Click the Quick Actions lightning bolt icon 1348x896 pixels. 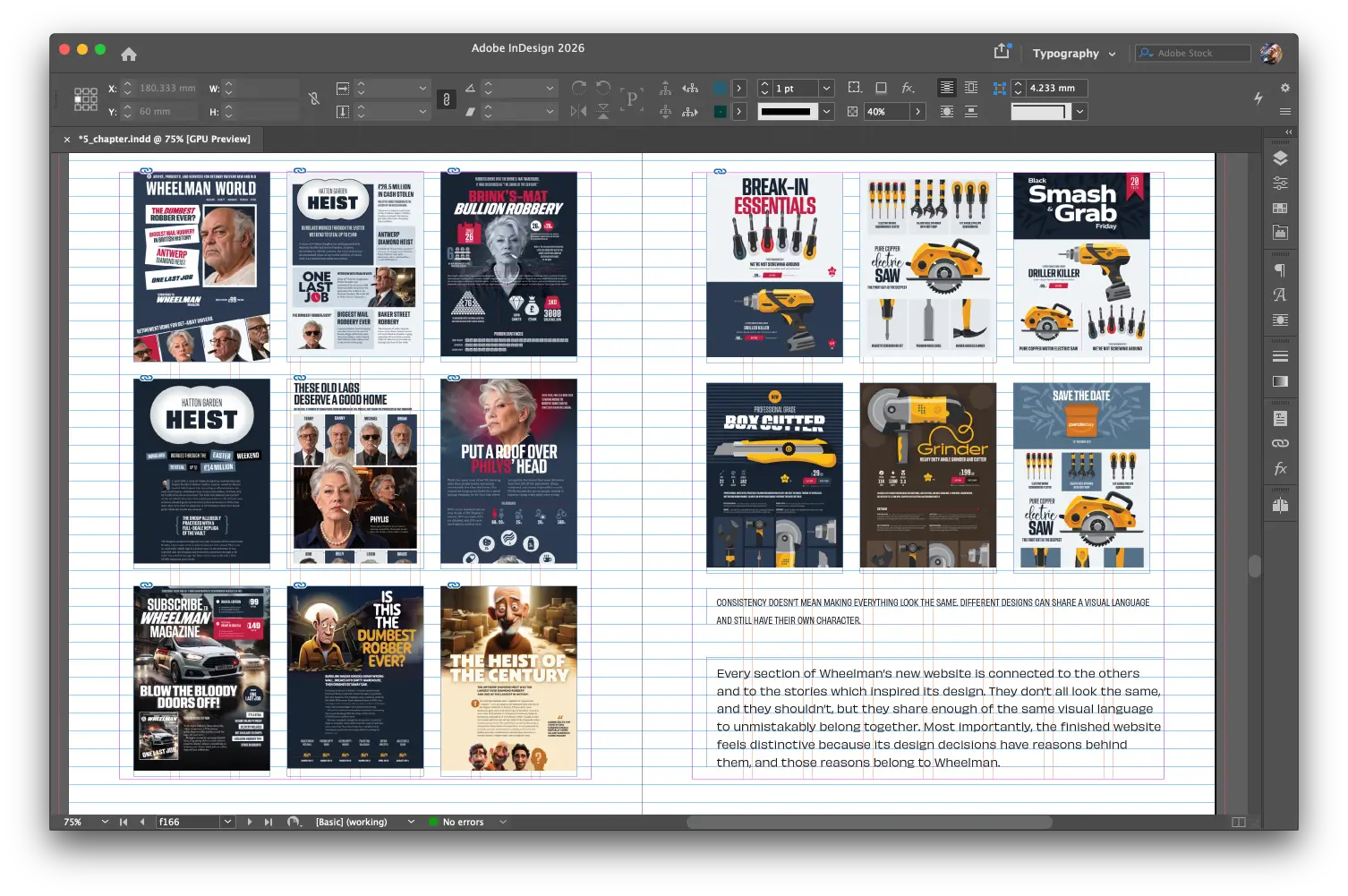click(1258, 98)
